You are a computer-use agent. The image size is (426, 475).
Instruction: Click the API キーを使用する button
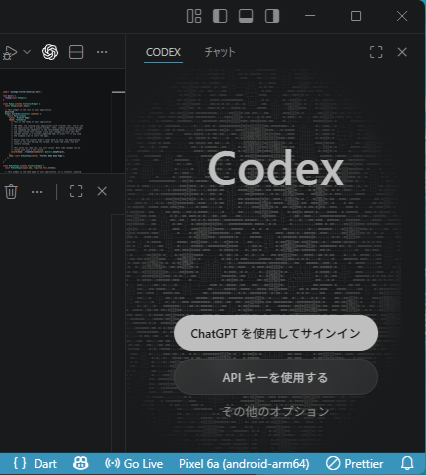pyautogui.click(x=276, y=377)
